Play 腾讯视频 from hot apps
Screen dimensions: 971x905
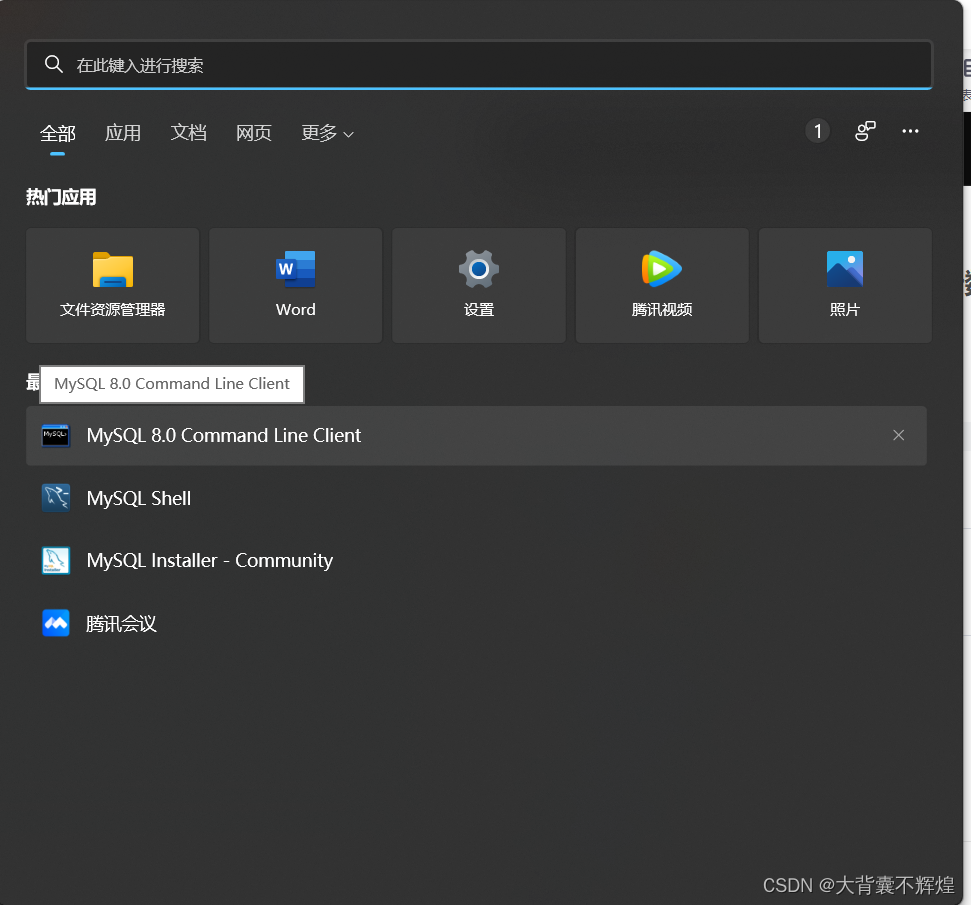click(661, 285)
